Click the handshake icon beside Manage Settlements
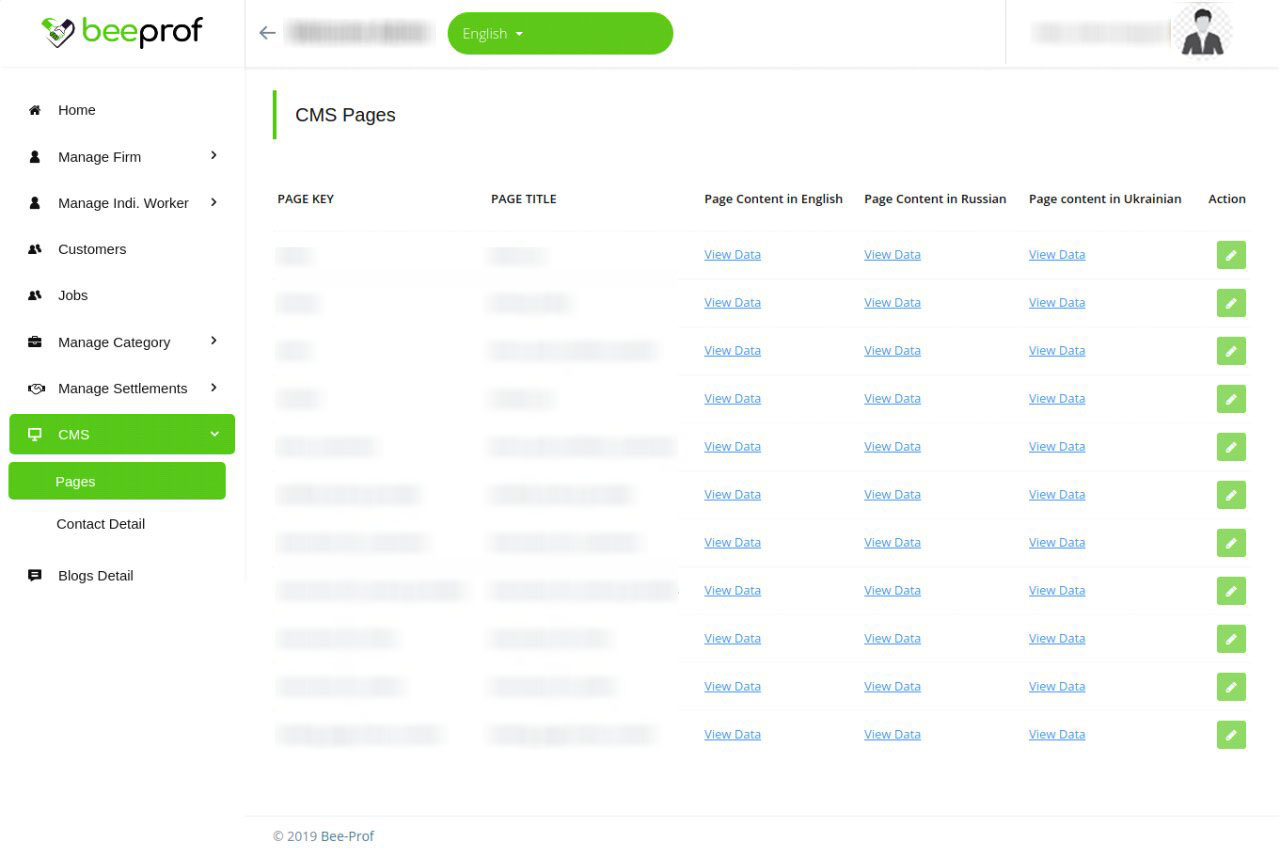Viewport: 1280px width, 858px height. 36,388
